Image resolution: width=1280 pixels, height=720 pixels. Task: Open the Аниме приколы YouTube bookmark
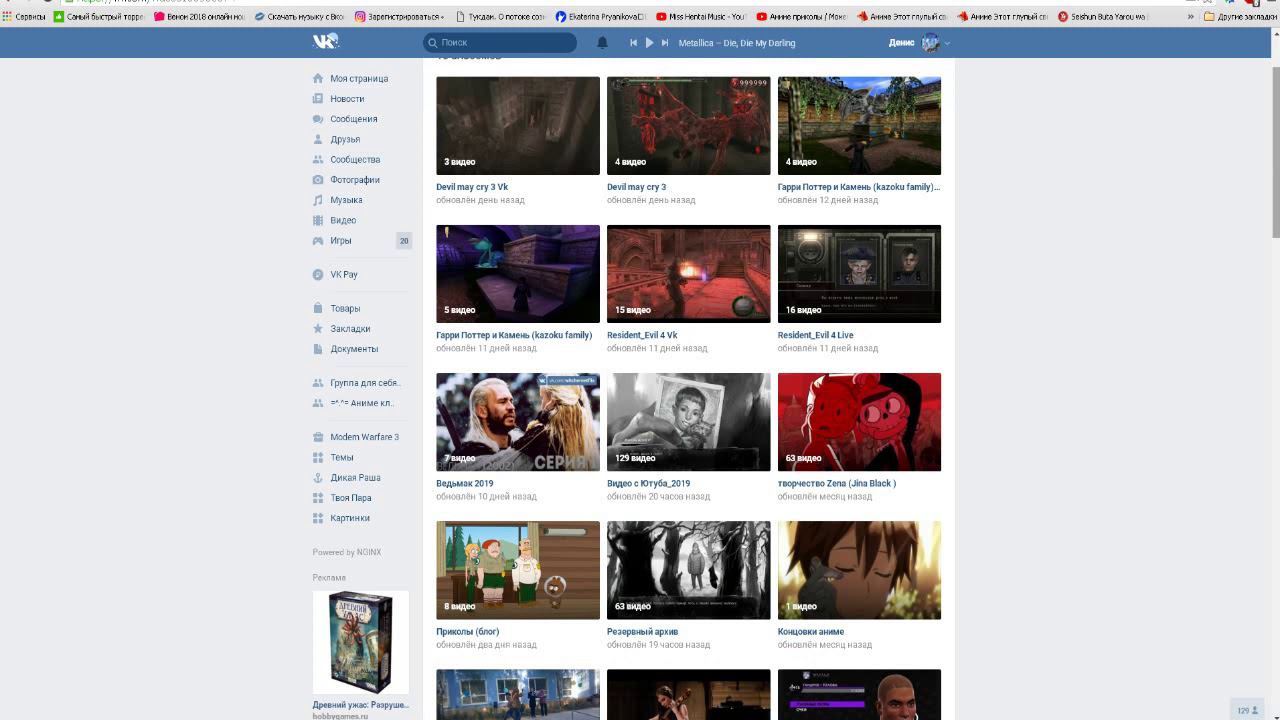click(802, 17)
